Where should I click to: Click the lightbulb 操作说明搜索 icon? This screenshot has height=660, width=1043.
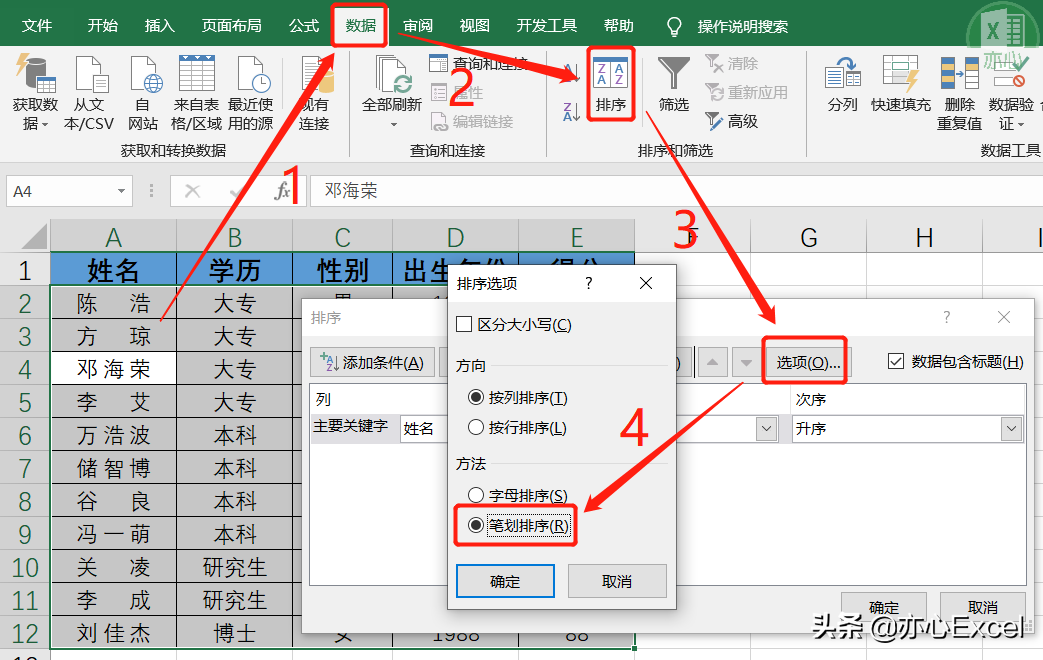point(674,27)
